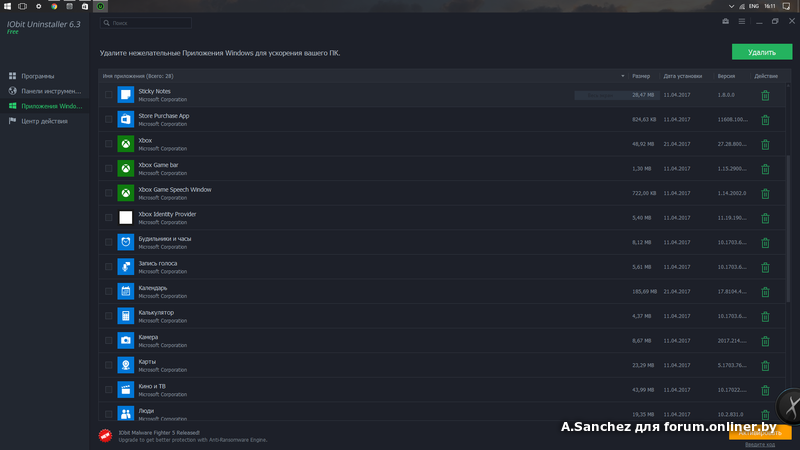The height and width of the screenshot is (450, 800).
Task: Delete Кино и ТВ with trash icon
Action: click(765, 390)
